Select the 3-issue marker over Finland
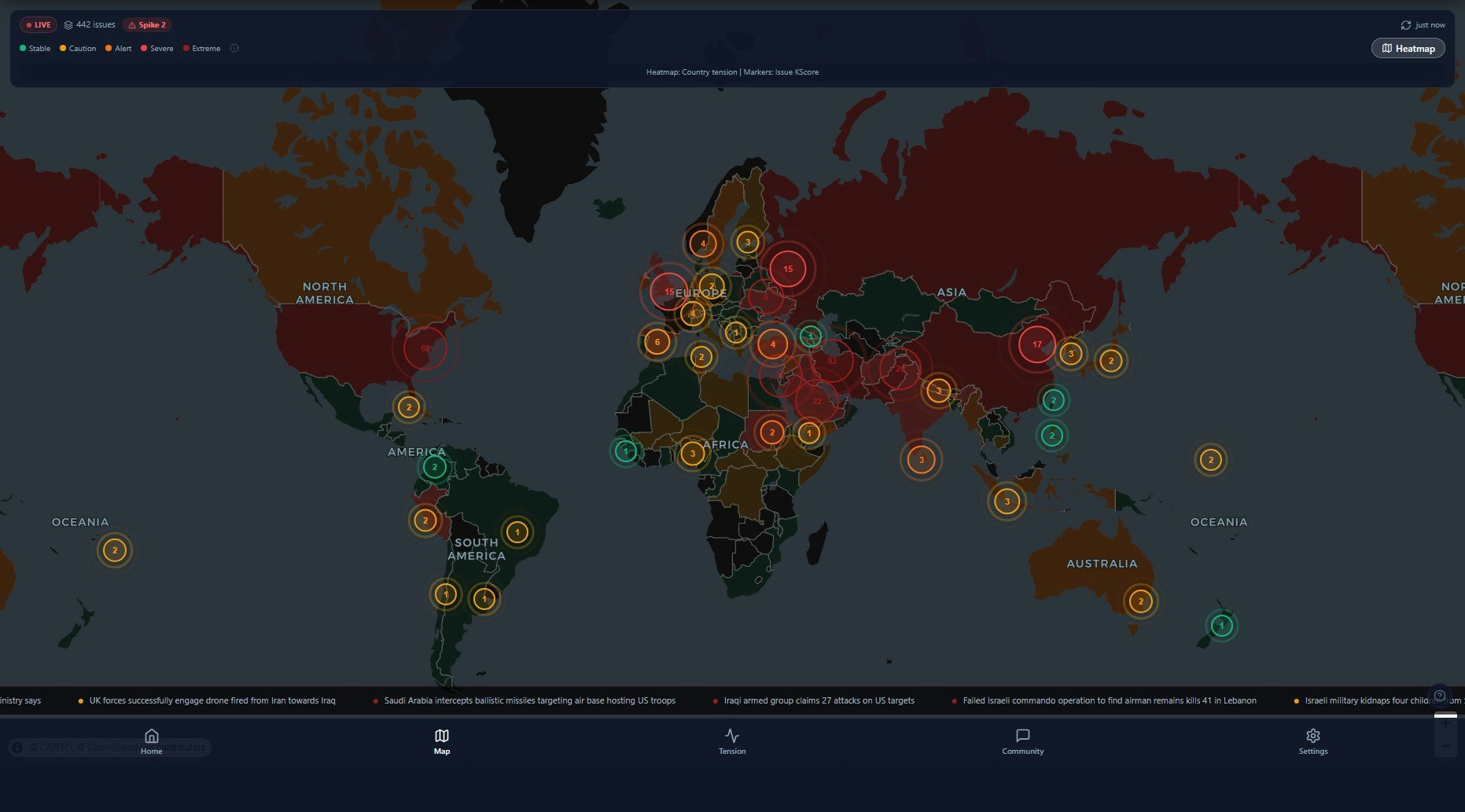 748,242
